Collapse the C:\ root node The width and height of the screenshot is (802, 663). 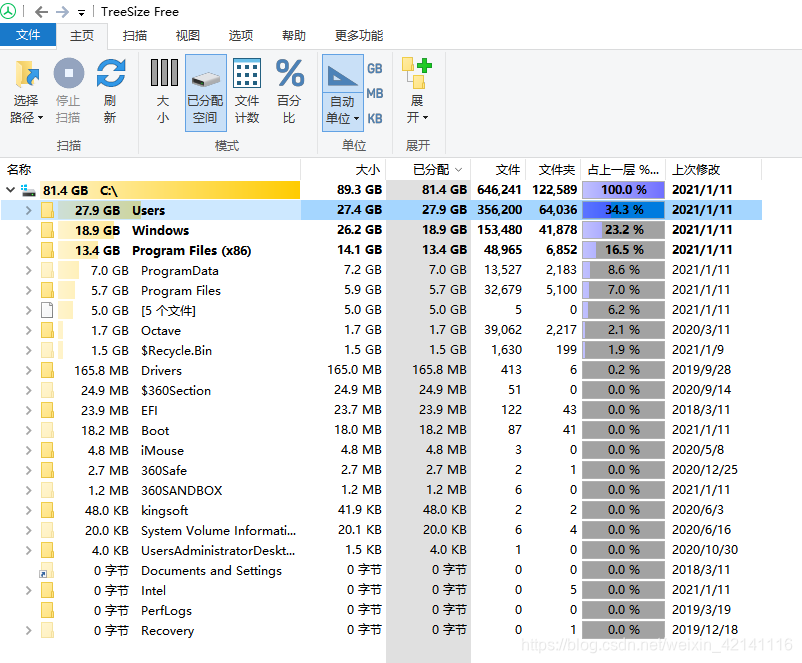(x=10, y=190)
